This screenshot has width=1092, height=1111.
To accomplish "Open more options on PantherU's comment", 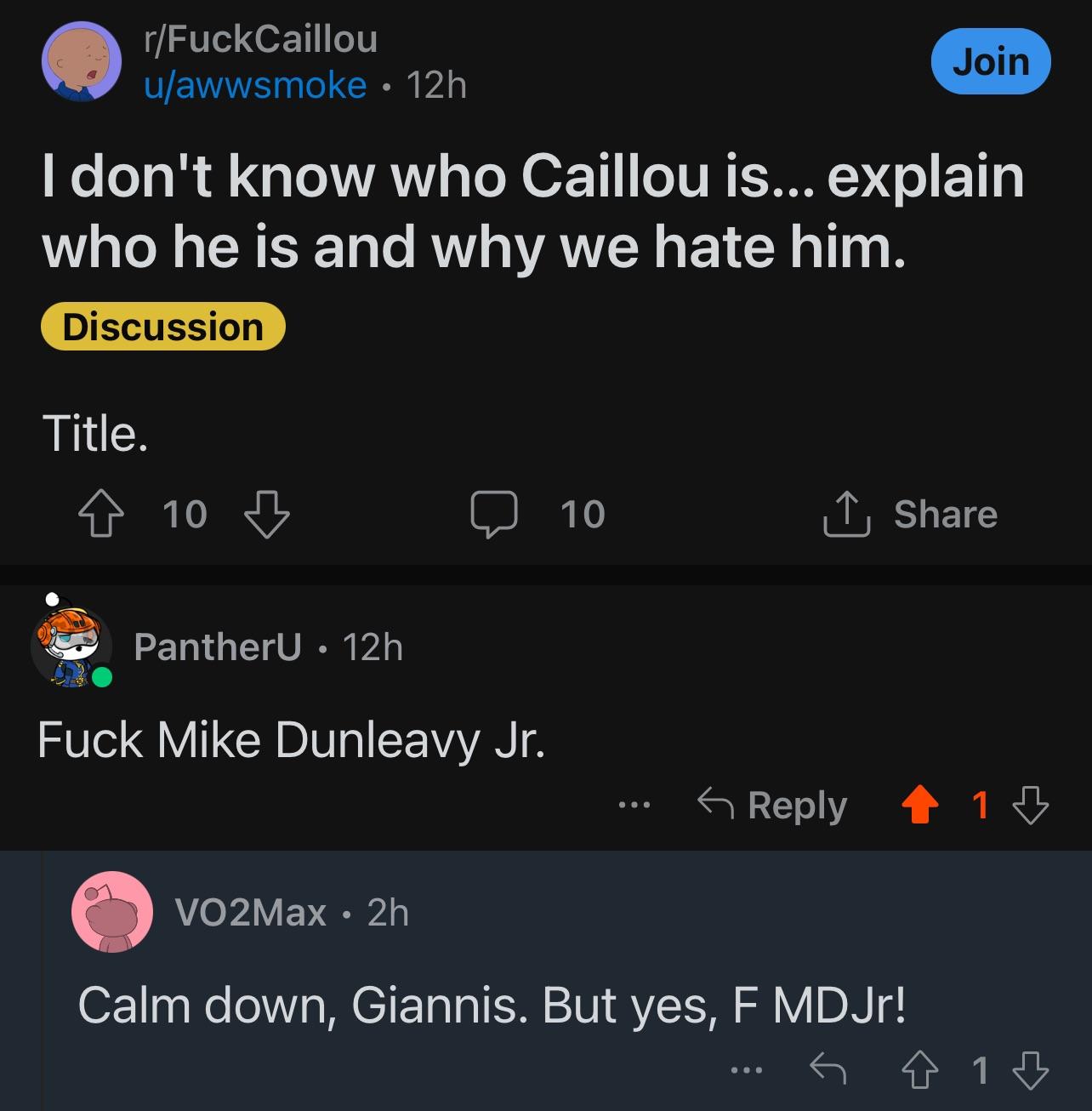I will [634, 805].
